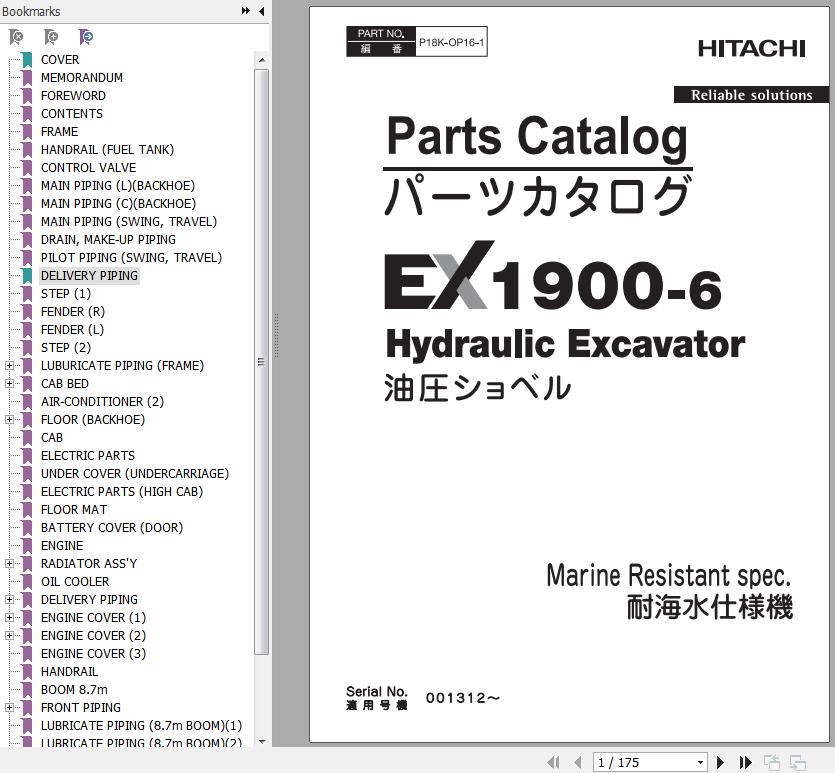The width and height of the screenshot is (835, 773).
Task: Click the part number P18K-OP16-1 on the page
Action: pos(452,42)
